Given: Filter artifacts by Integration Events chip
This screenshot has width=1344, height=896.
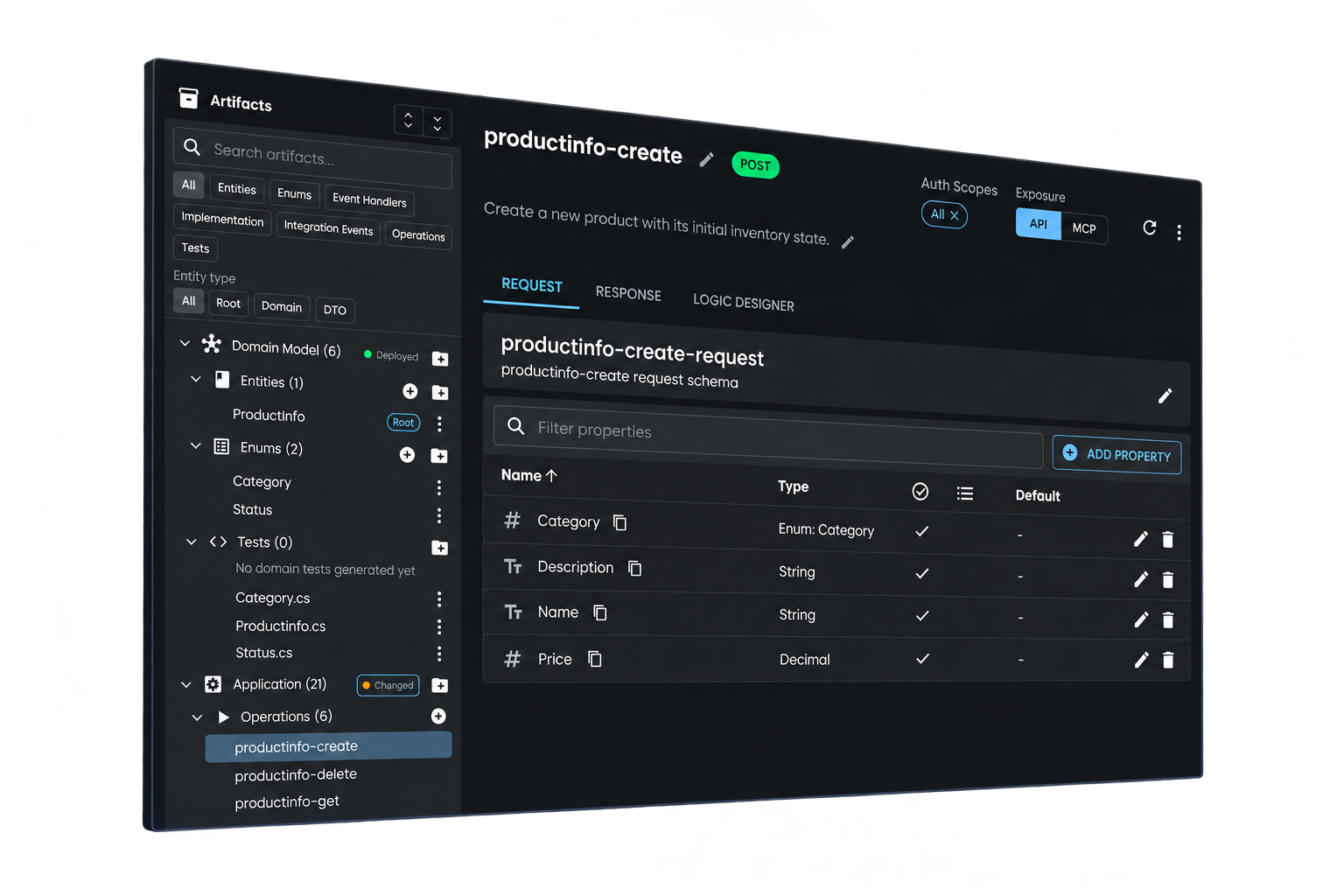Looking at the screenshot, I should click(x=328, y=228).
